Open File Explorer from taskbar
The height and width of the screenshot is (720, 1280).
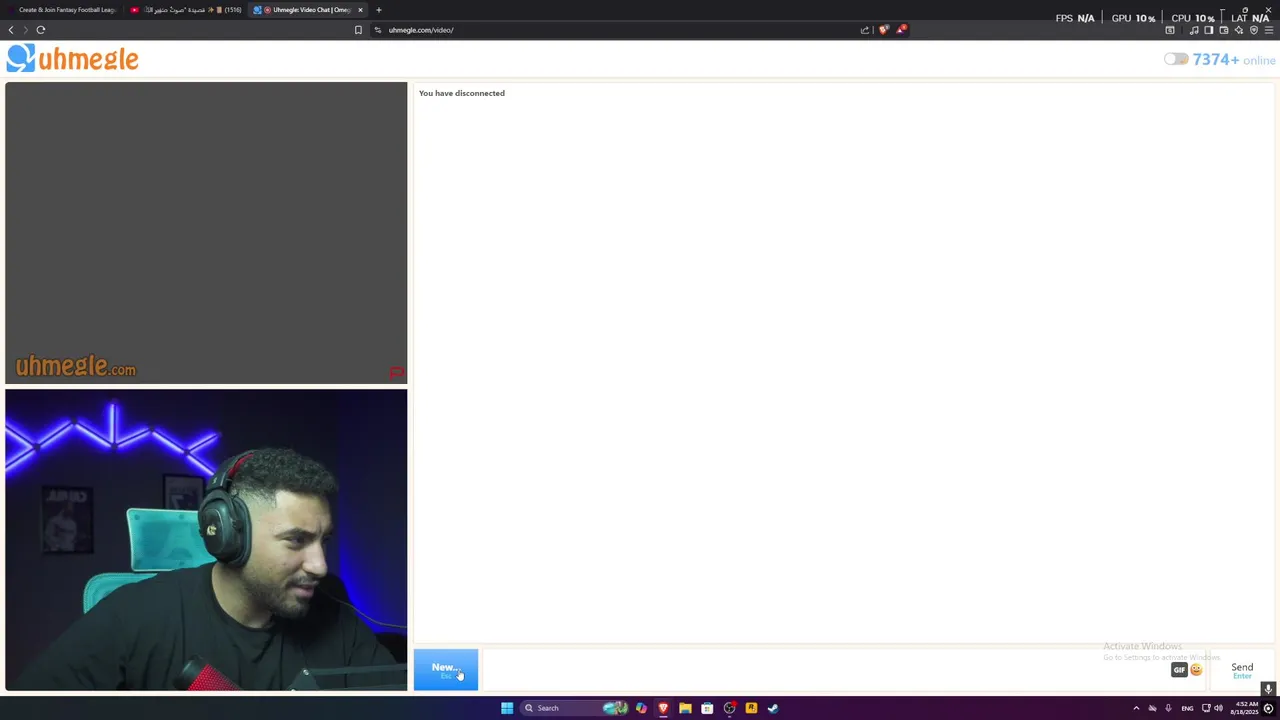tap(685, 708)
